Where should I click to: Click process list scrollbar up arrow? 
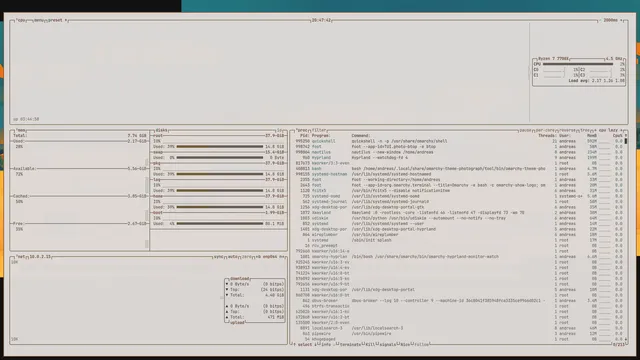[626, 136]
